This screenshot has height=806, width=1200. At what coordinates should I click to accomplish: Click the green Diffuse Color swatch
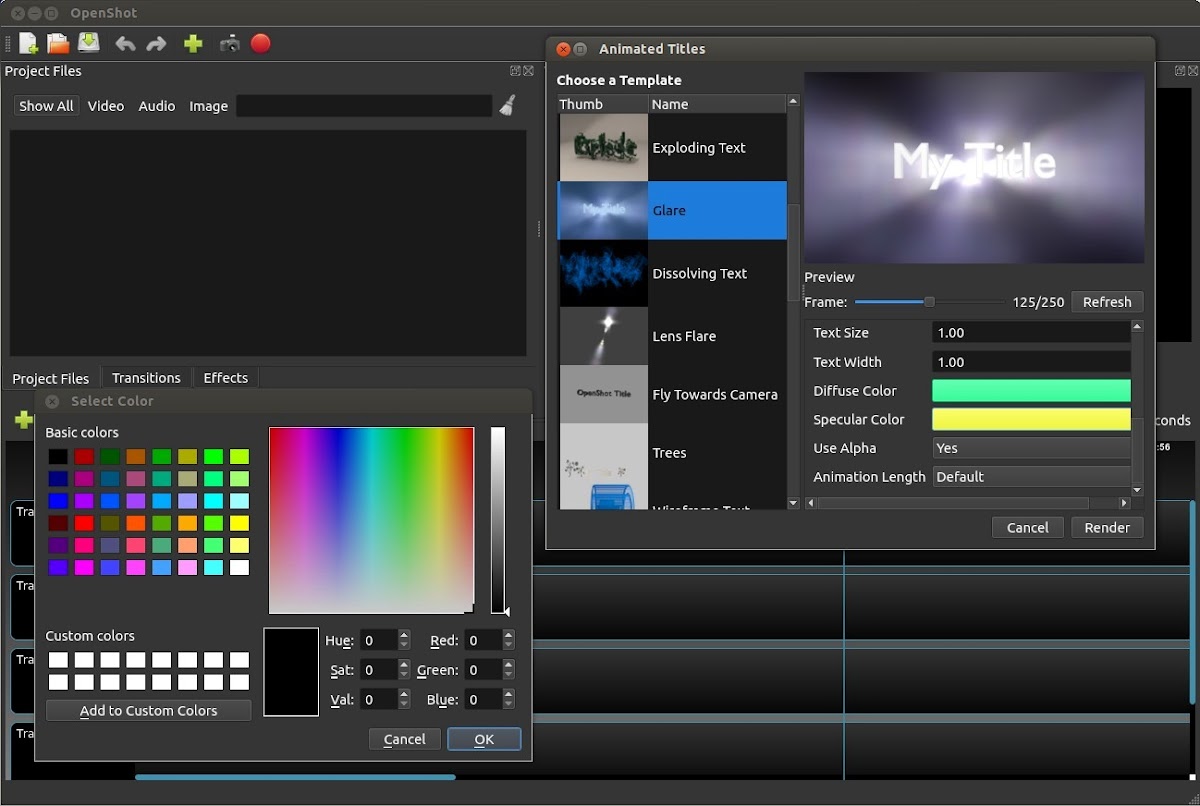coord(1031,391)
